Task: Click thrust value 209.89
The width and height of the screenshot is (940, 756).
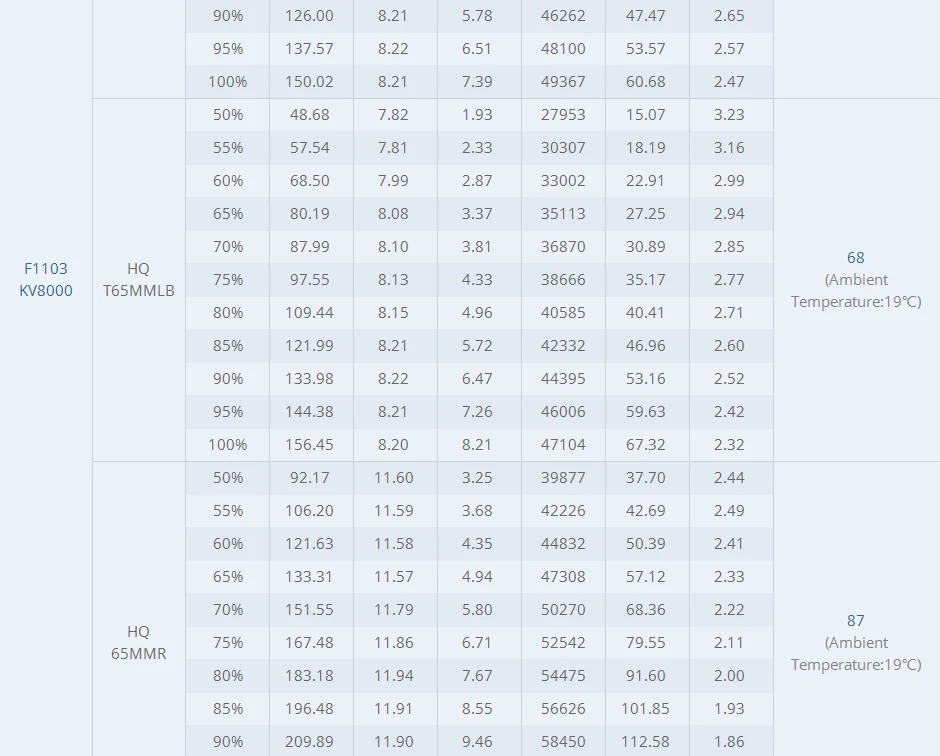Action: [x=309, y=742]
